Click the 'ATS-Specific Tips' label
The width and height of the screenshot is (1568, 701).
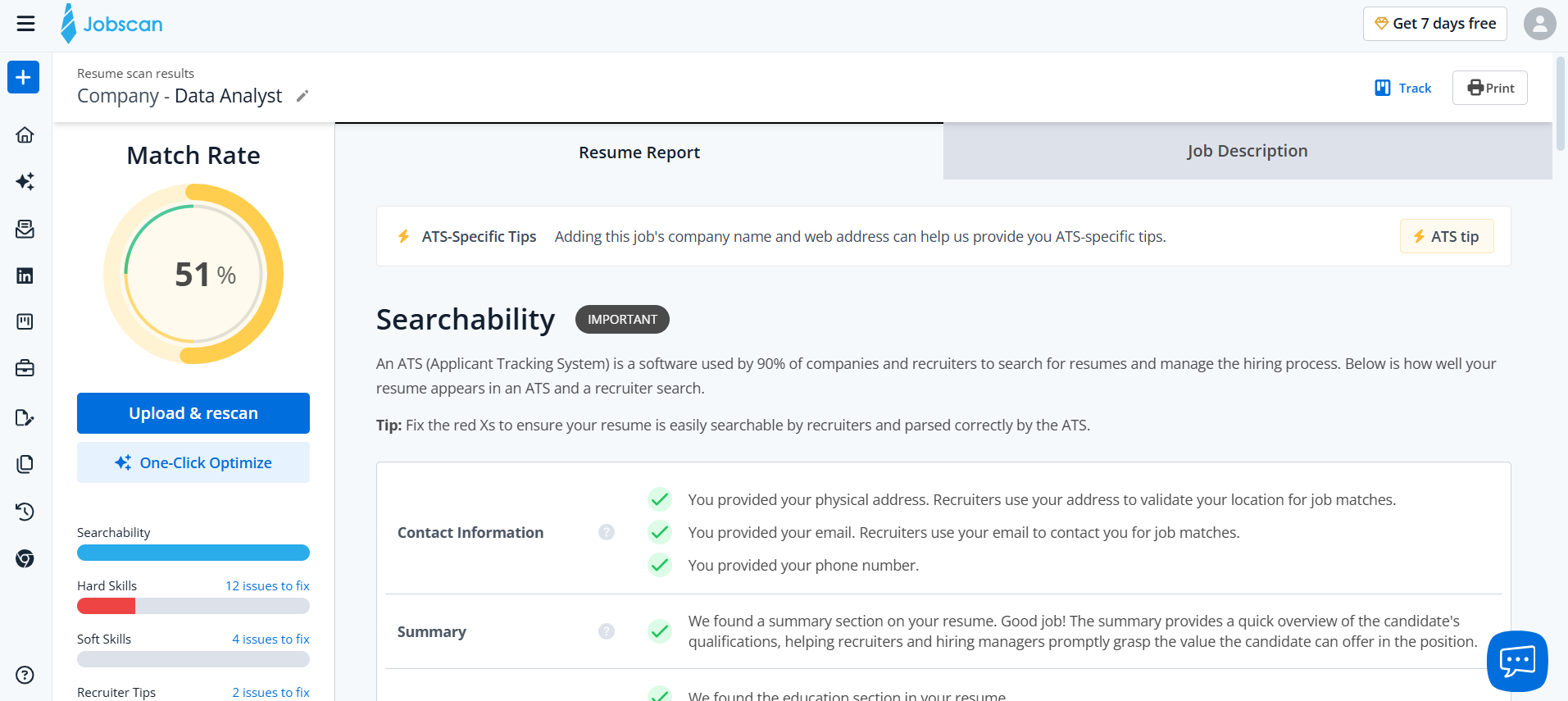[x=479, y=236]
